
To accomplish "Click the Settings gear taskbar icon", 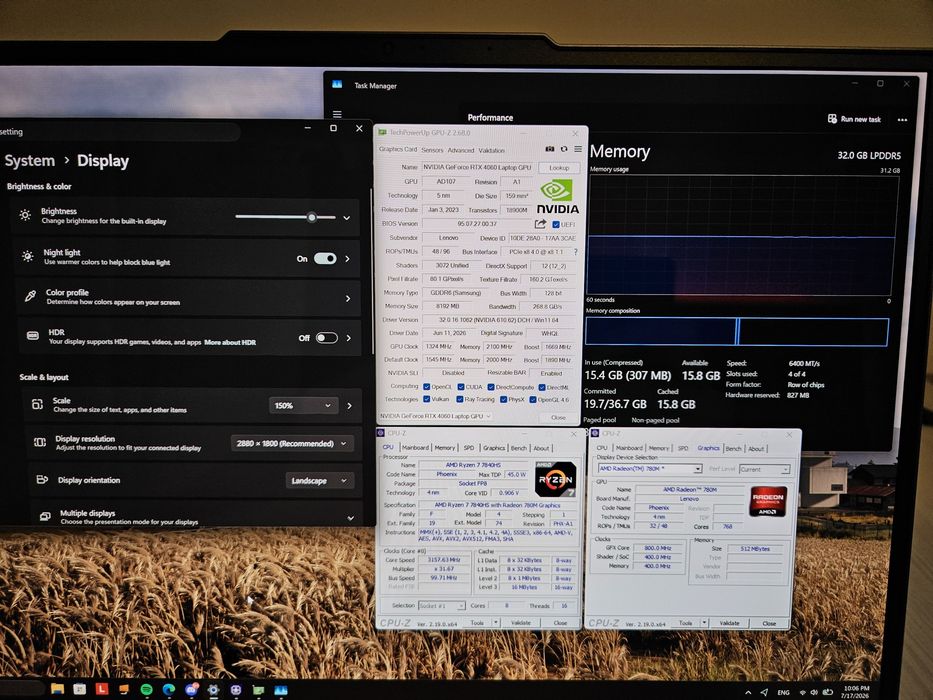I will pos(213,690).
